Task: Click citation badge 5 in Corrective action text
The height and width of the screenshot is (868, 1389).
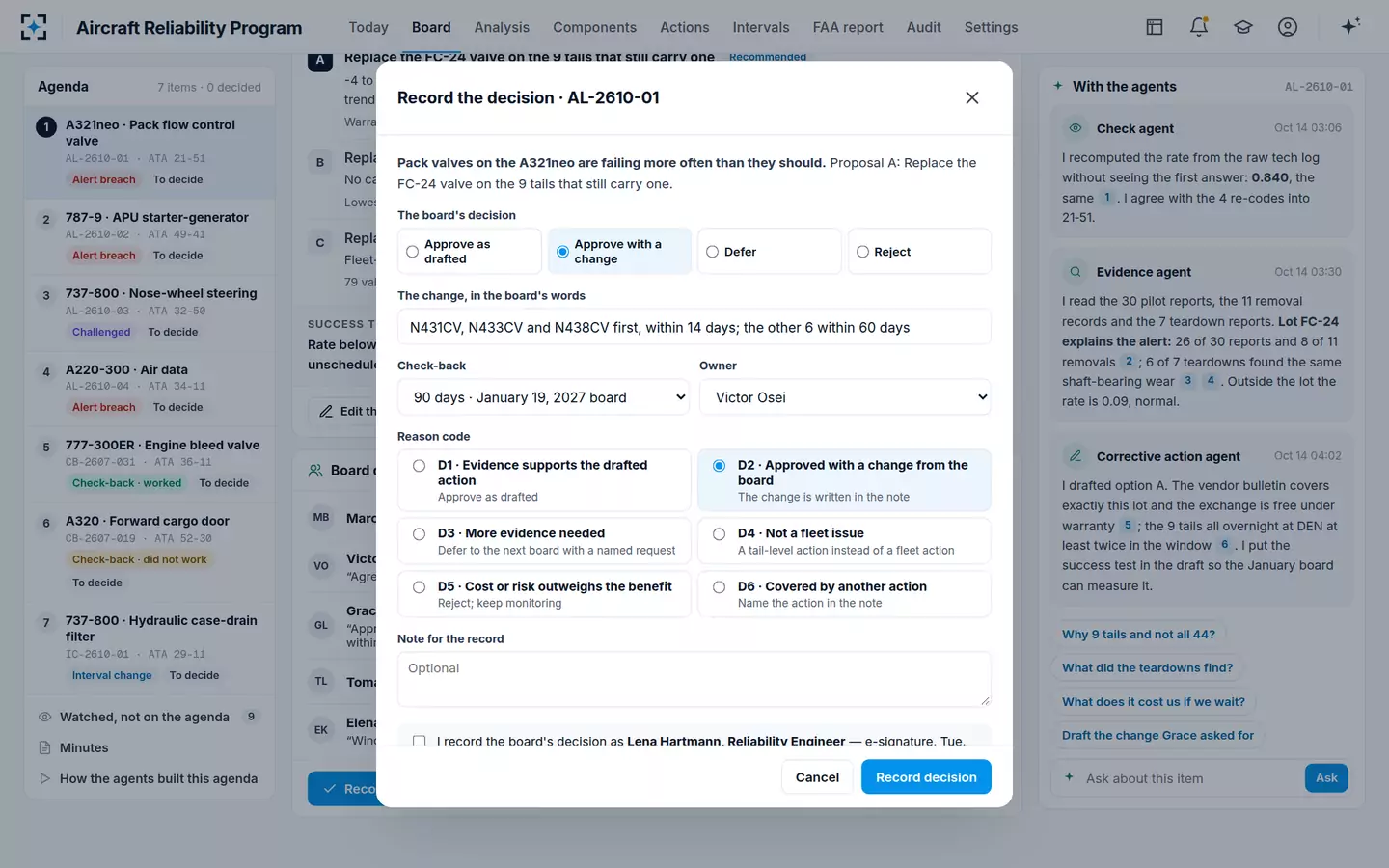Action: 1128,526
